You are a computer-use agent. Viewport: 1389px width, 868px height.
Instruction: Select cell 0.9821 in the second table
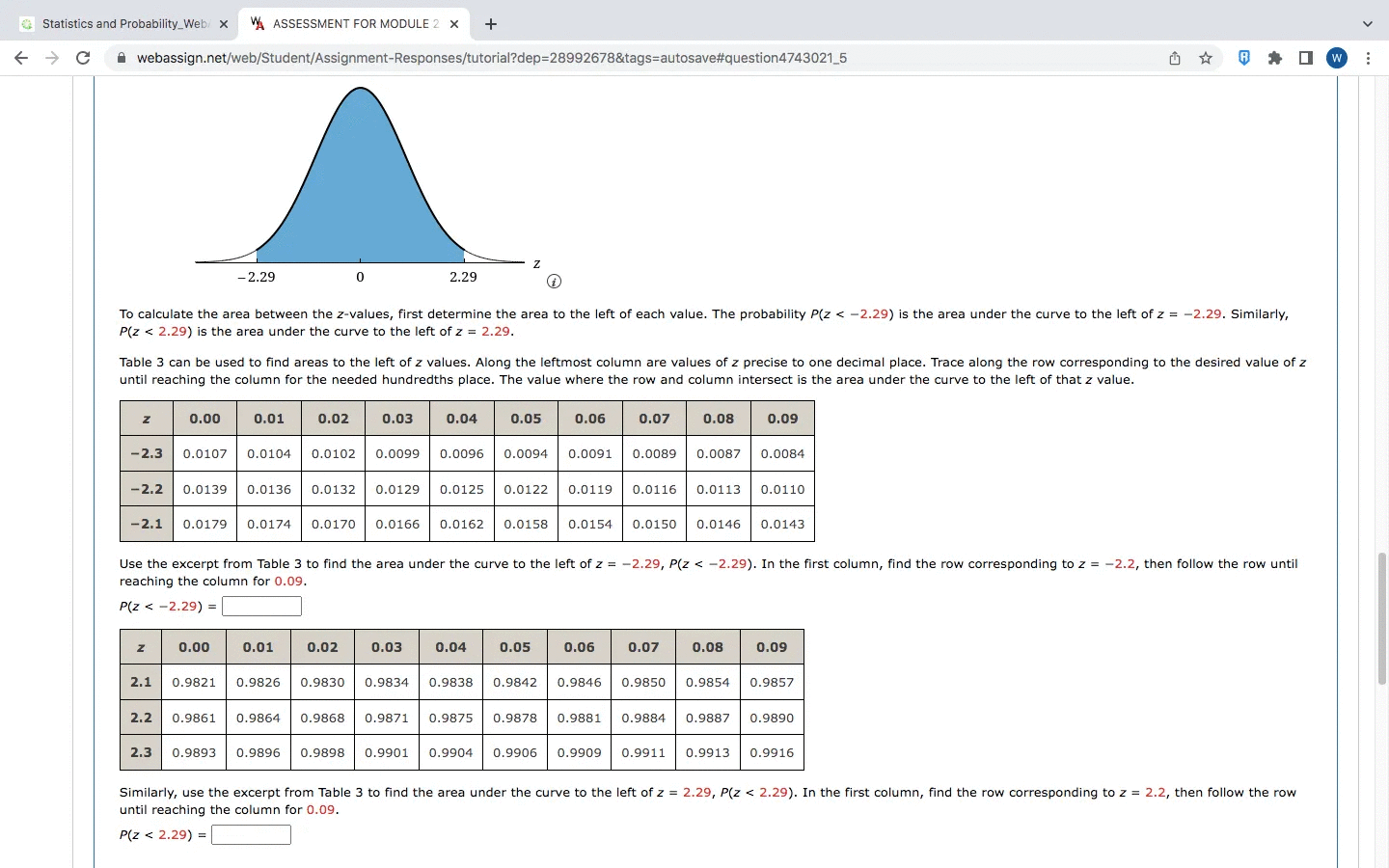point(194,682)
